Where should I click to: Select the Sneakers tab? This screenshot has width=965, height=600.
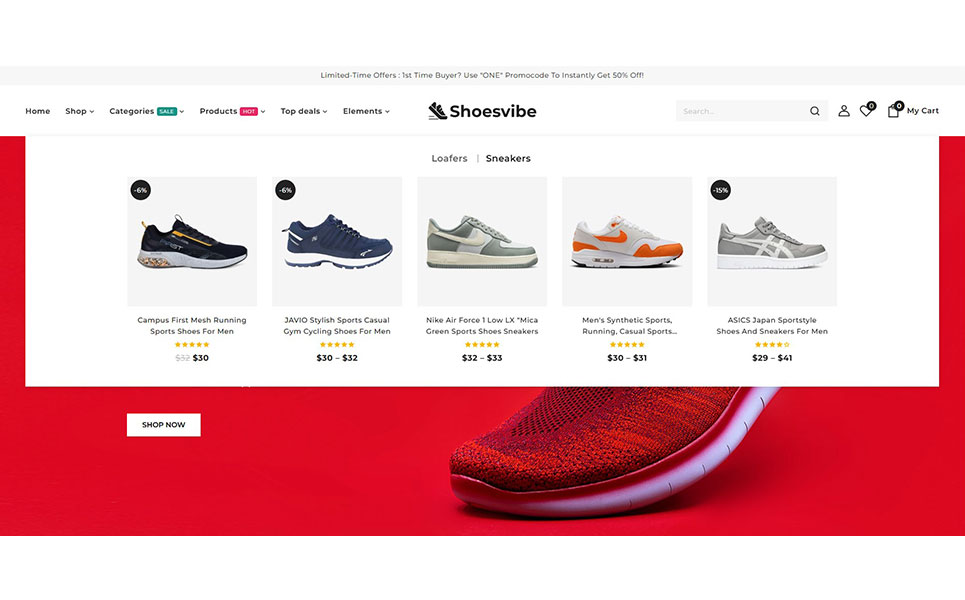pos(508,158)
